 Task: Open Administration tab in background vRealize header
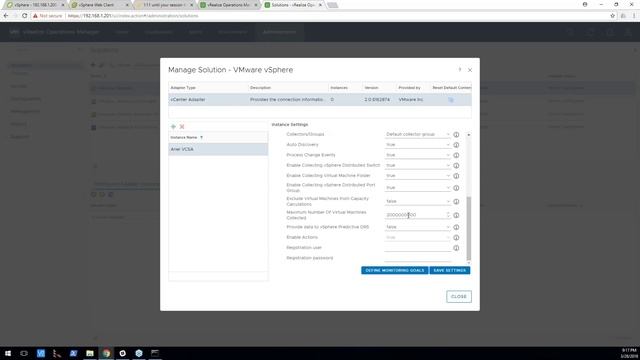(x=280, y=32)
